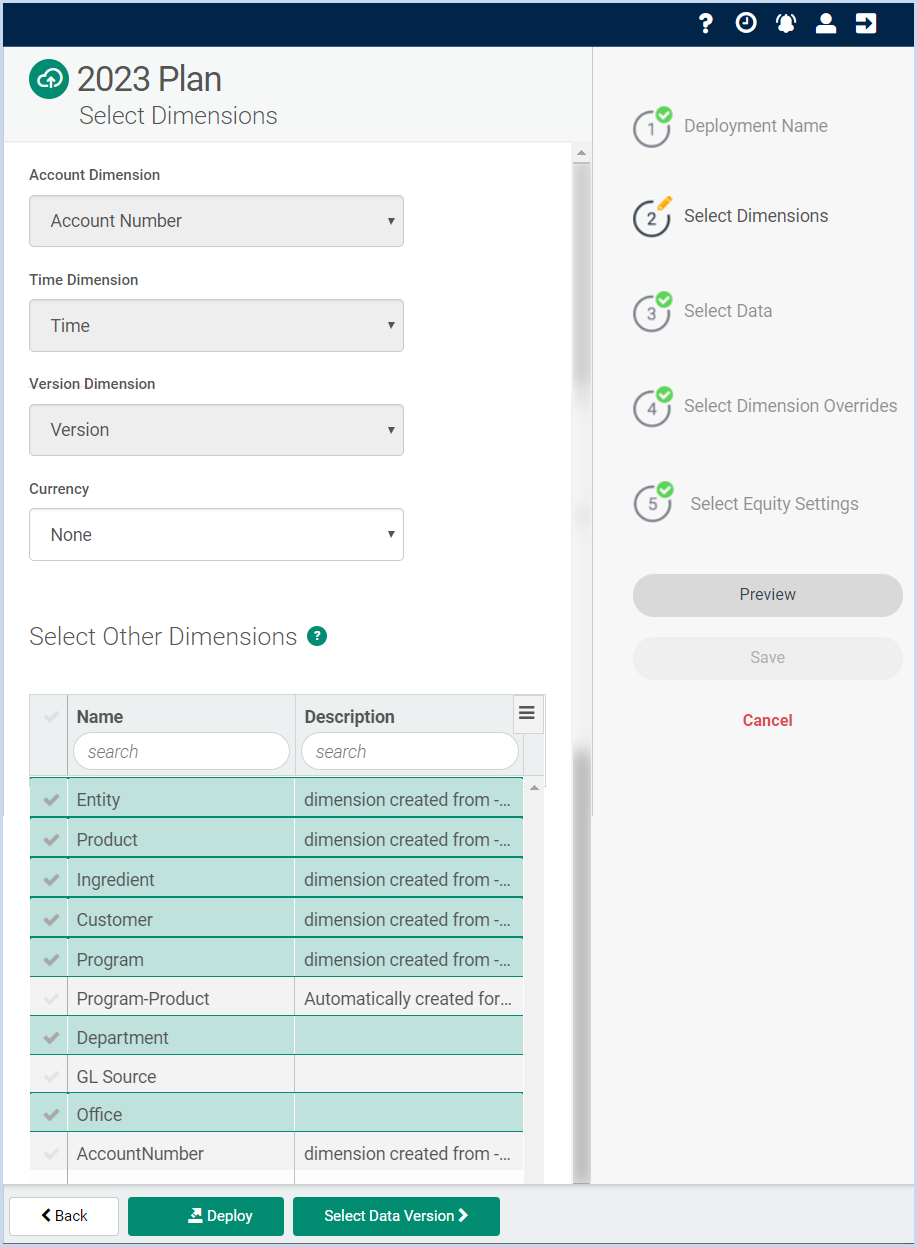Toggle the select-all checkmark in table header
The height and width of the screenshot is (1247, 917).
point(50,716)
